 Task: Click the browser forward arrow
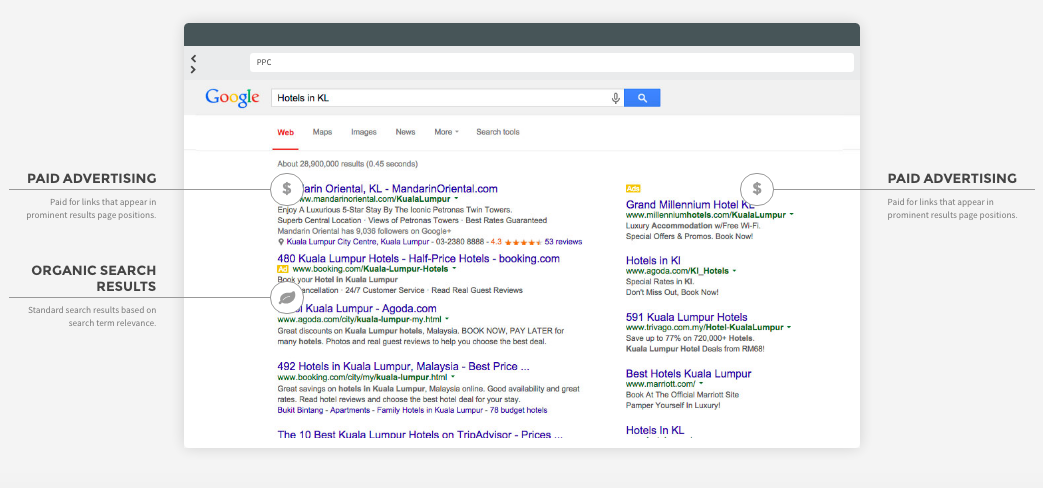point(194,69)
